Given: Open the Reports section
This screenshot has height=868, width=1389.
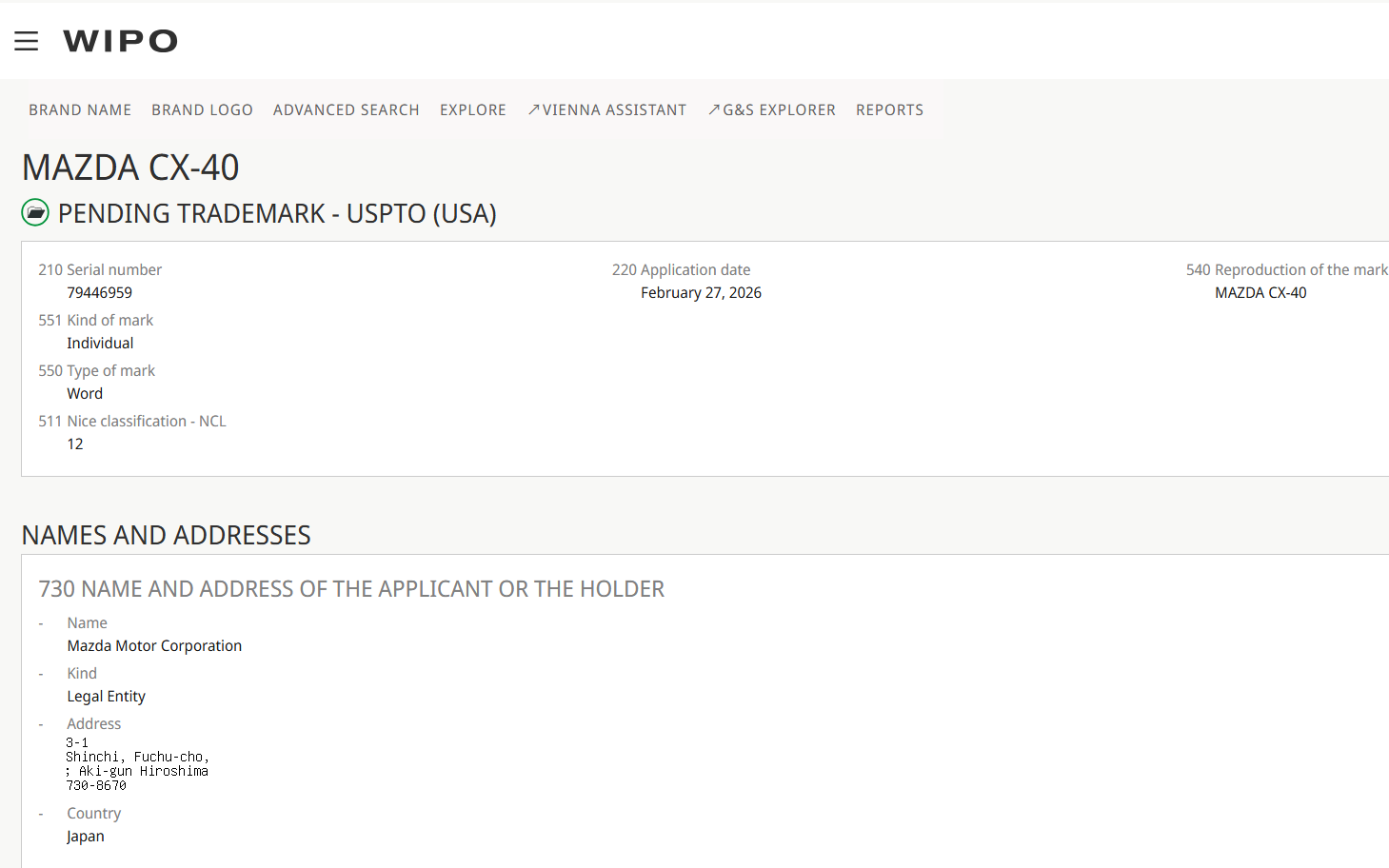Looking at the screenshot, I should (889, 110).
